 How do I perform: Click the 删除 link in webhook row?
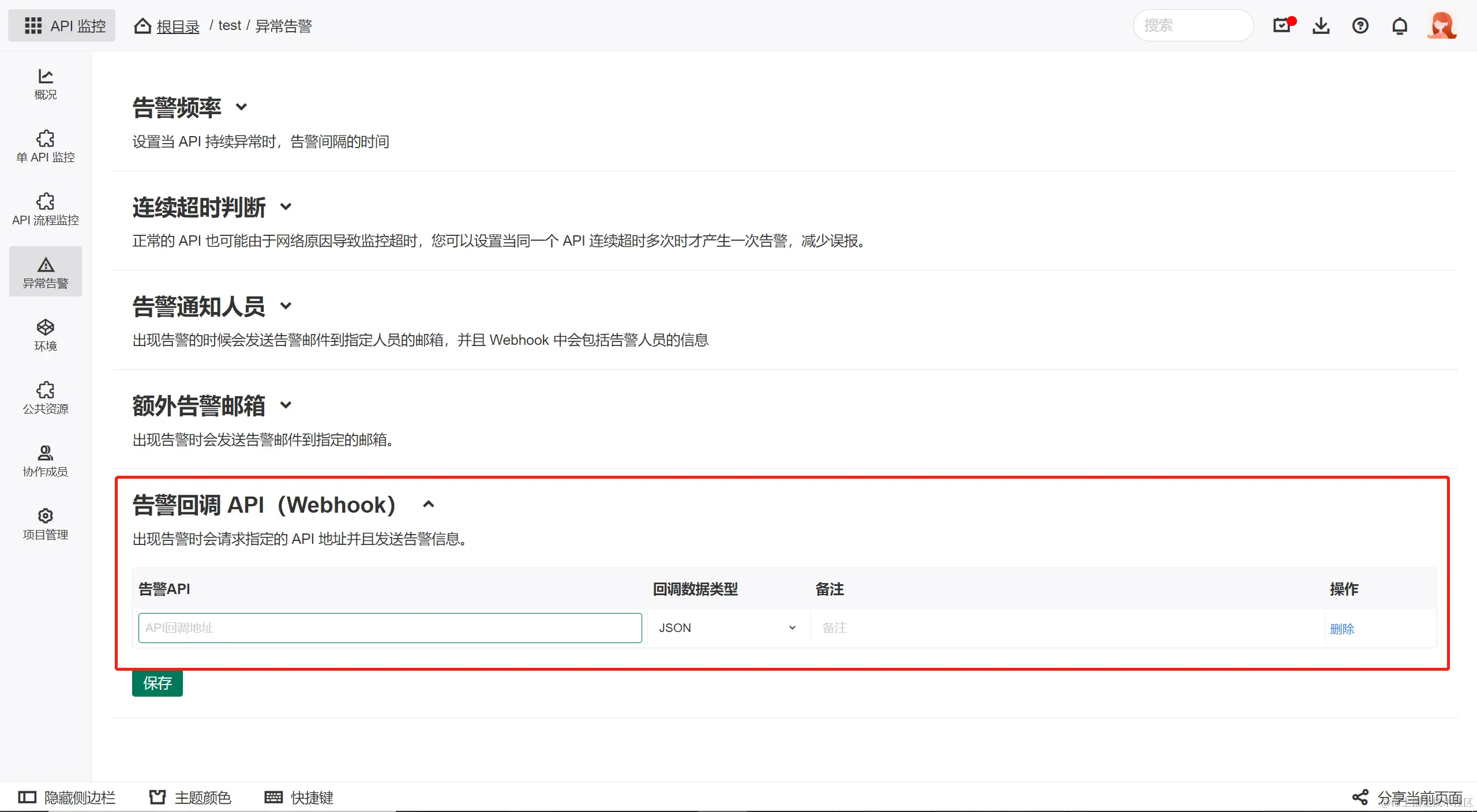point(1341,629)
